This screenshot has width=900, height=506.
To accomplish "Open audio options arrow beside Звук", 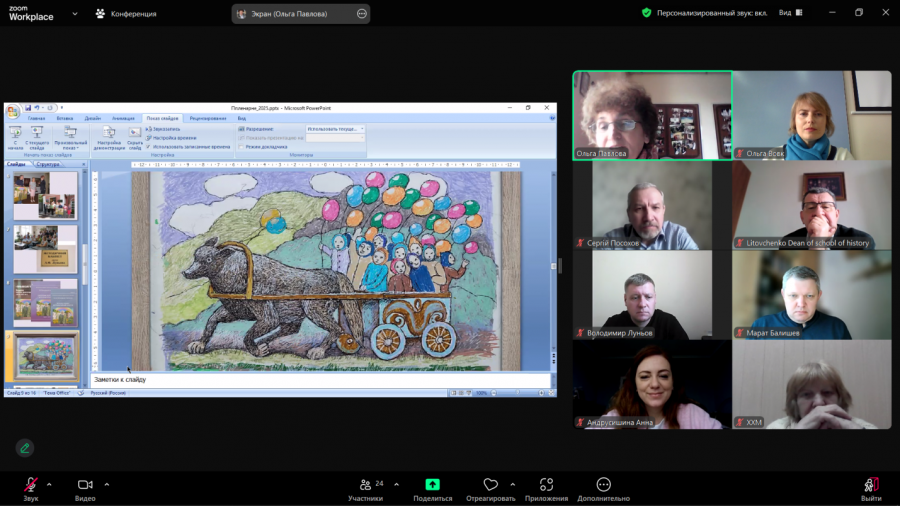I will tap(49, 485).
